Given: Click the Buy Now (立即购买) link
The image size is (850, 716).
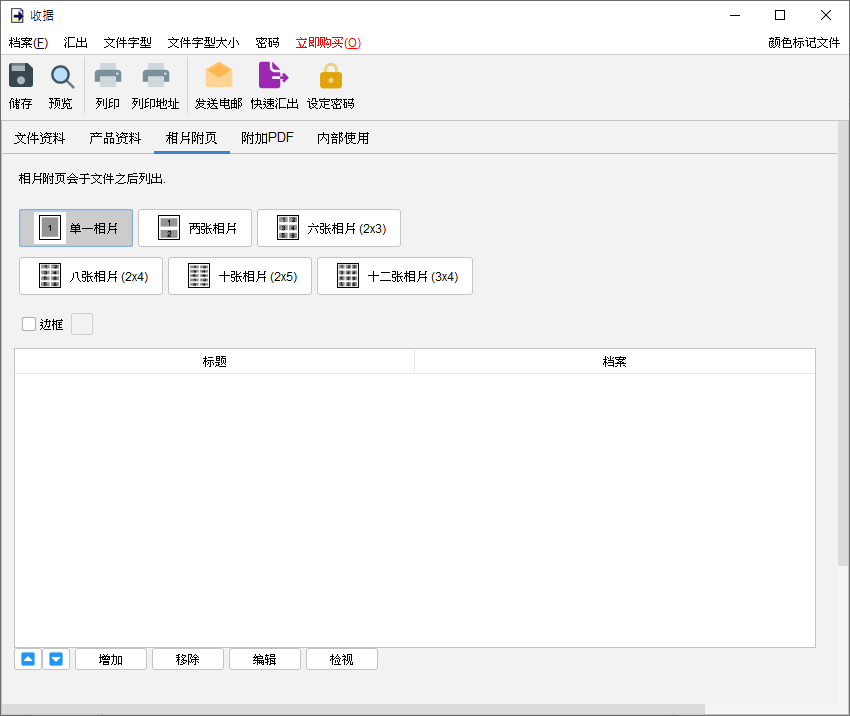Looking at the screenshot, I should point(328,43).
